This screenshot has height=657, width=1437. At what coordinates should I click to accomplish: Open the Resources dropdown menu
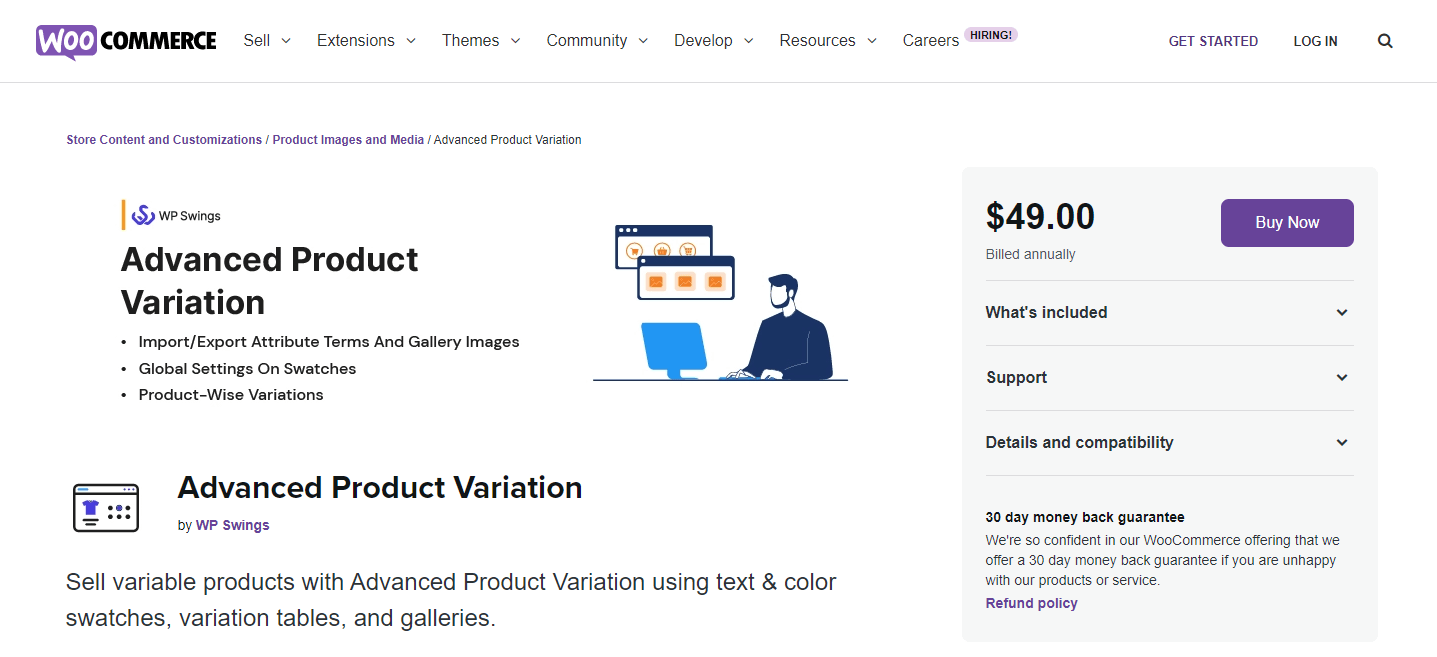point(828,41)
